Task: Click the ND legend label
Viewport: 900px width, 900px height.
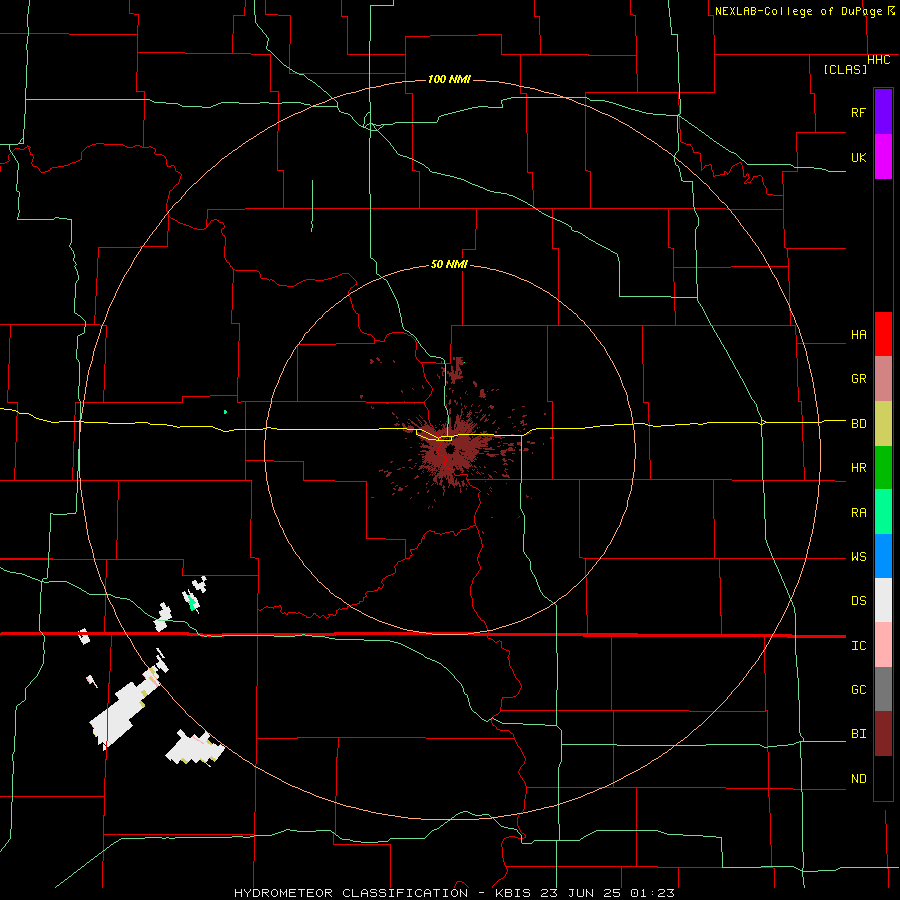Action: click(858, 778)
